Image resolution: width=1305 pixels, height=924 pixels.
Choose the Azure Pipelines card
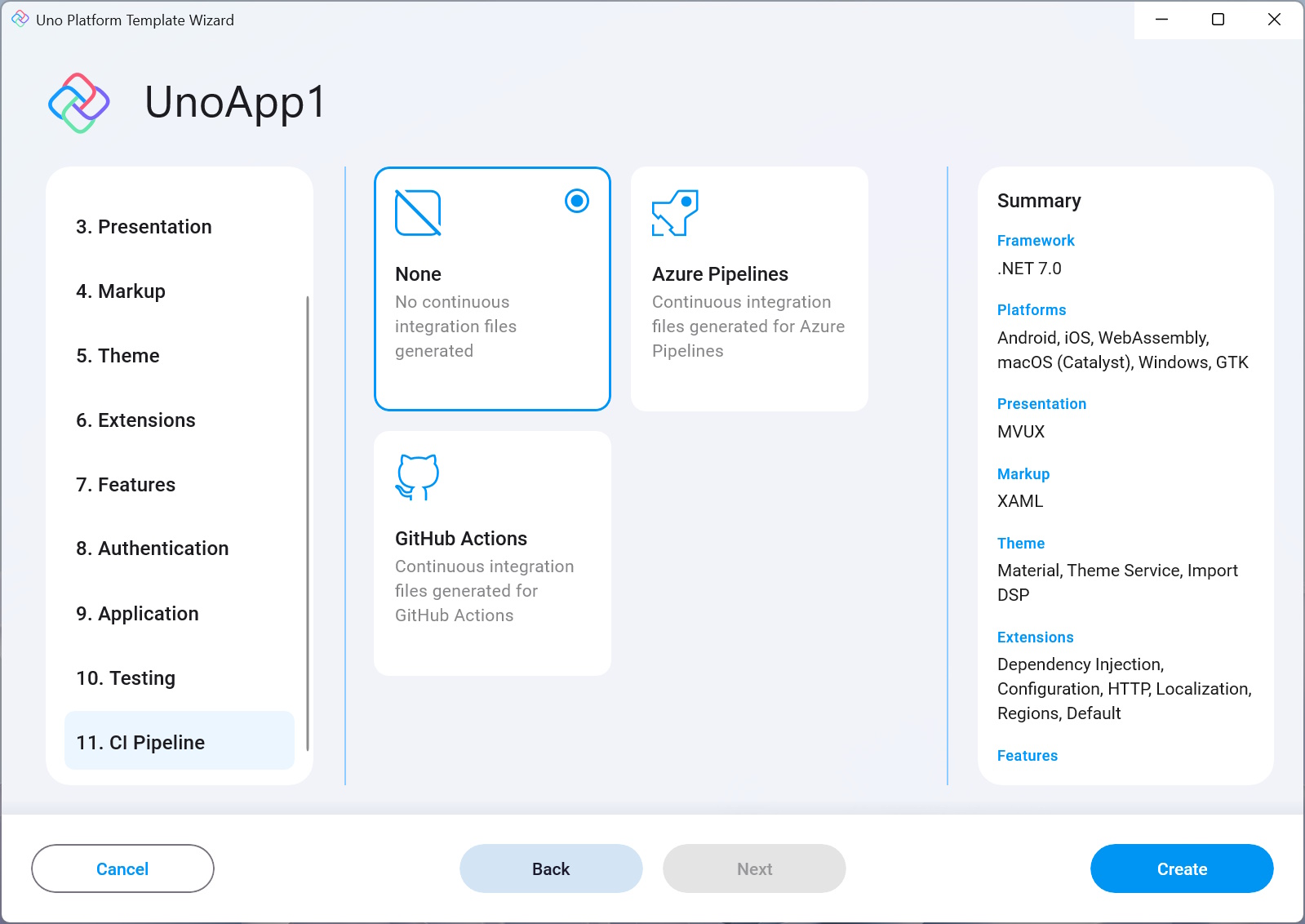[749, 289]
